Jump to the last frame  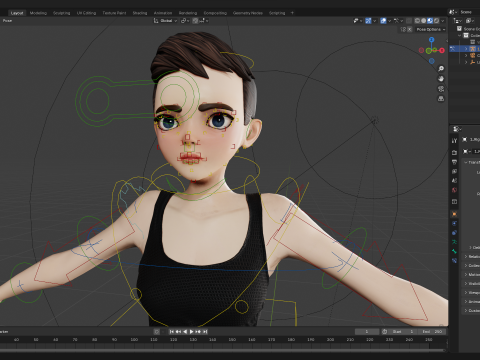[205, 332]
